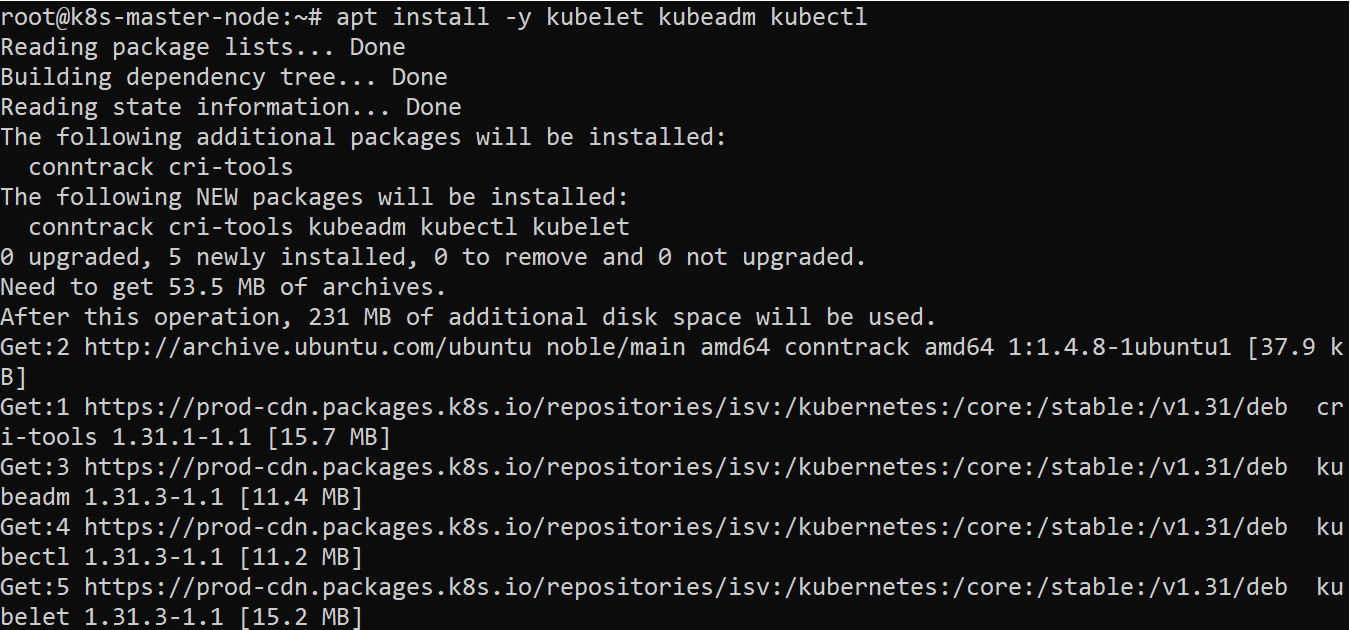Open the k8s.io URL on the Get:3 line
1350x630 pixels.
(685, 467)
